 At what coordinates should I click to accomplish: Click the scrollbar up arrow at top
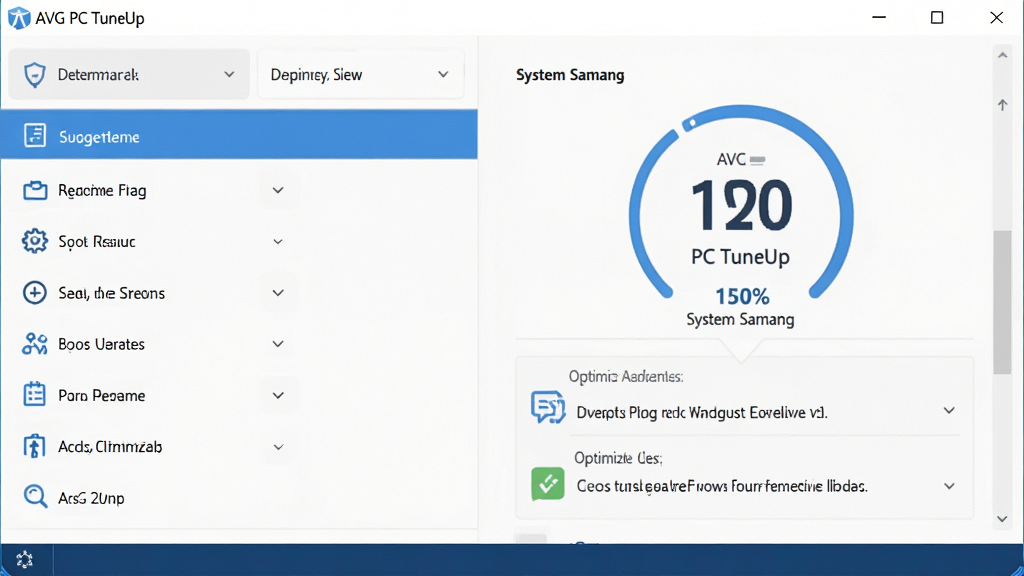[1002, 56]
